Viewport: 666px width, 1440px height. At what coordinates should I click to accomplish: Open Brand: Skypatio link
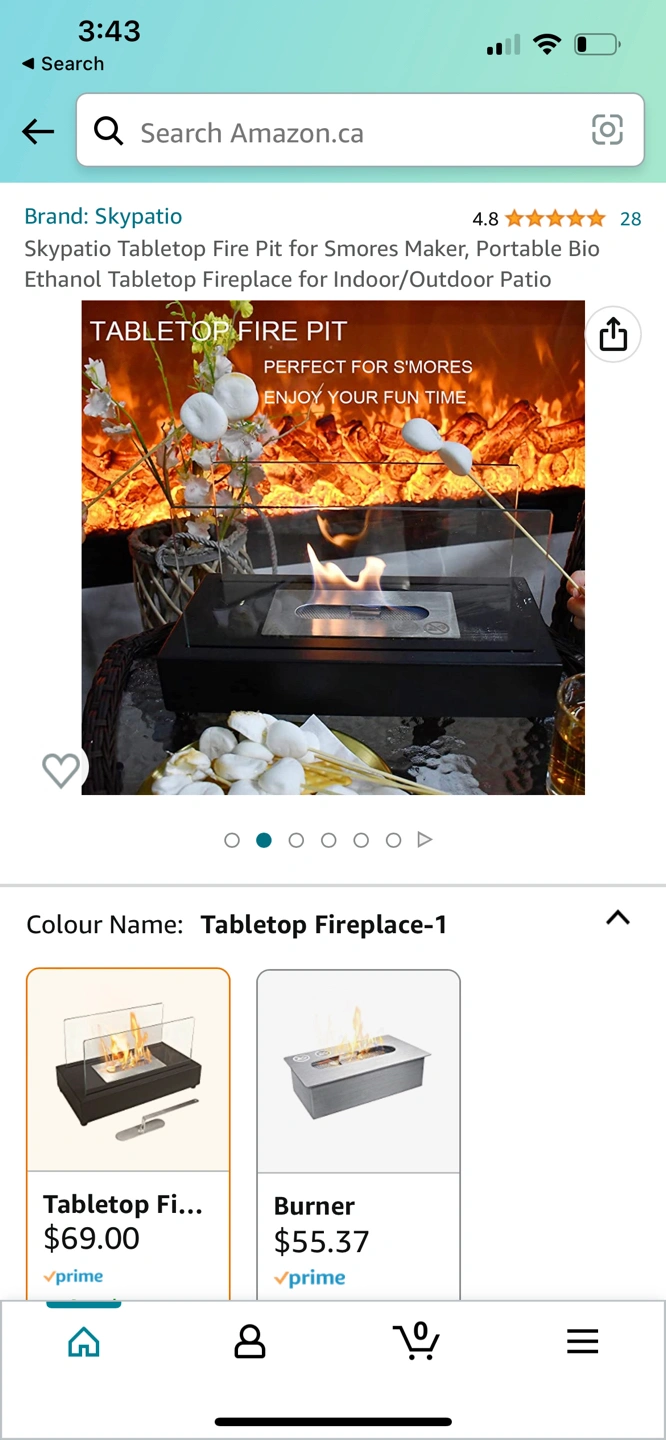[103, 216]
